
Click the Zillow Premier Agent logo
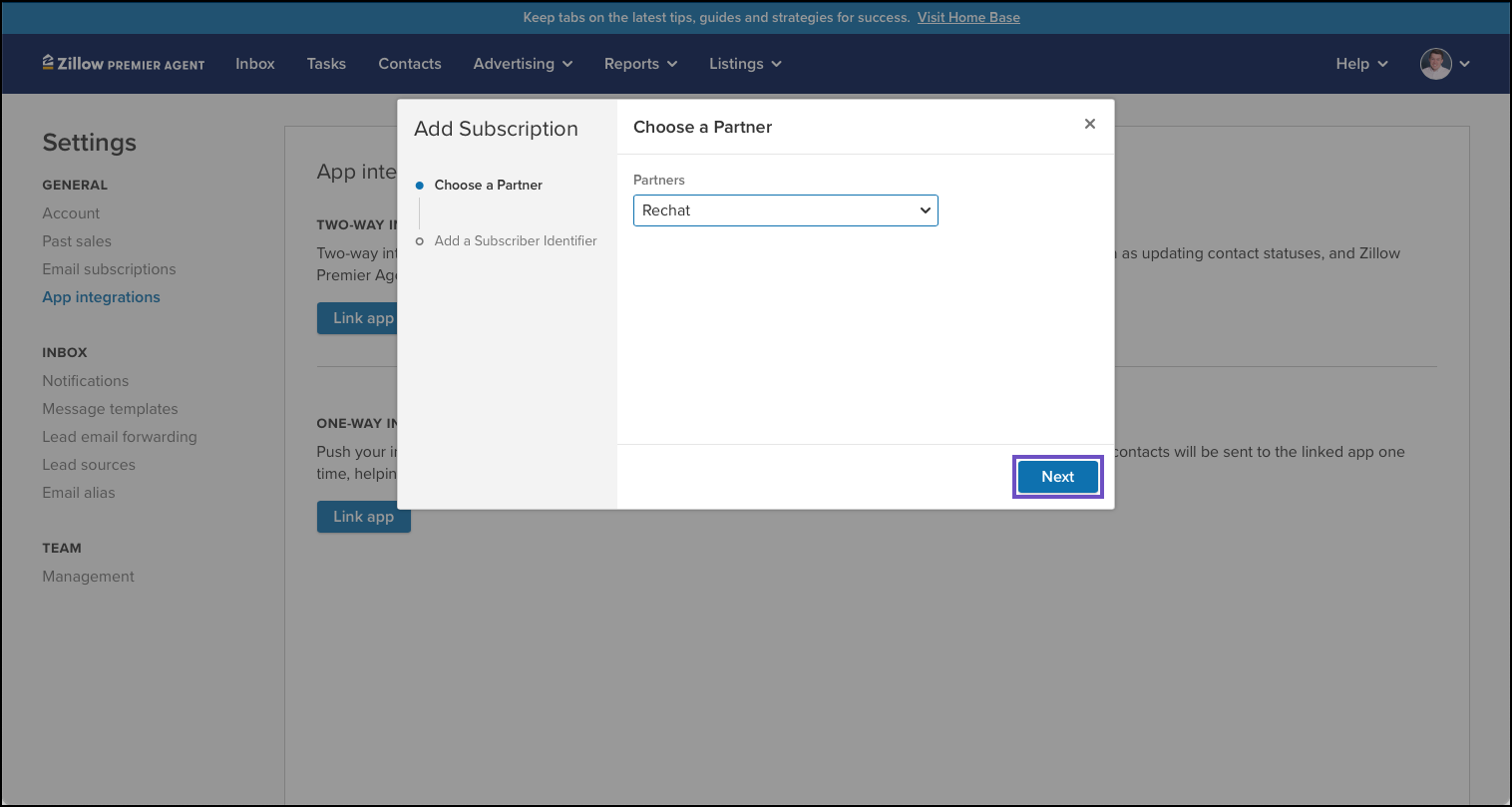pyautogui.click(x=124, y=64)
